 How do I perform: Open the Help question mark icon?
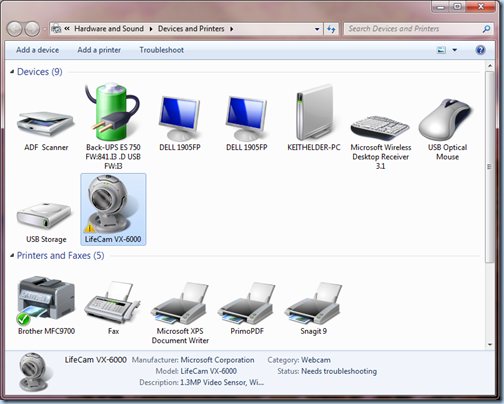(x=480, y=50)
